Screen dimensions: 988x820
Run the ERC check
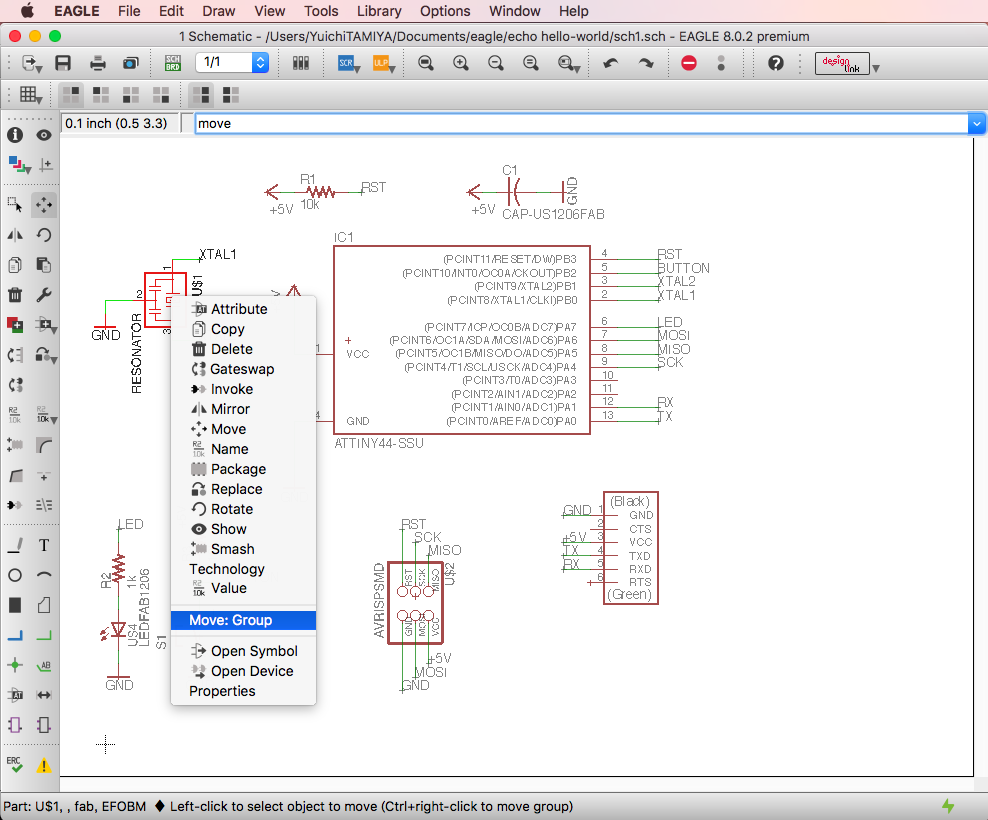15,765
